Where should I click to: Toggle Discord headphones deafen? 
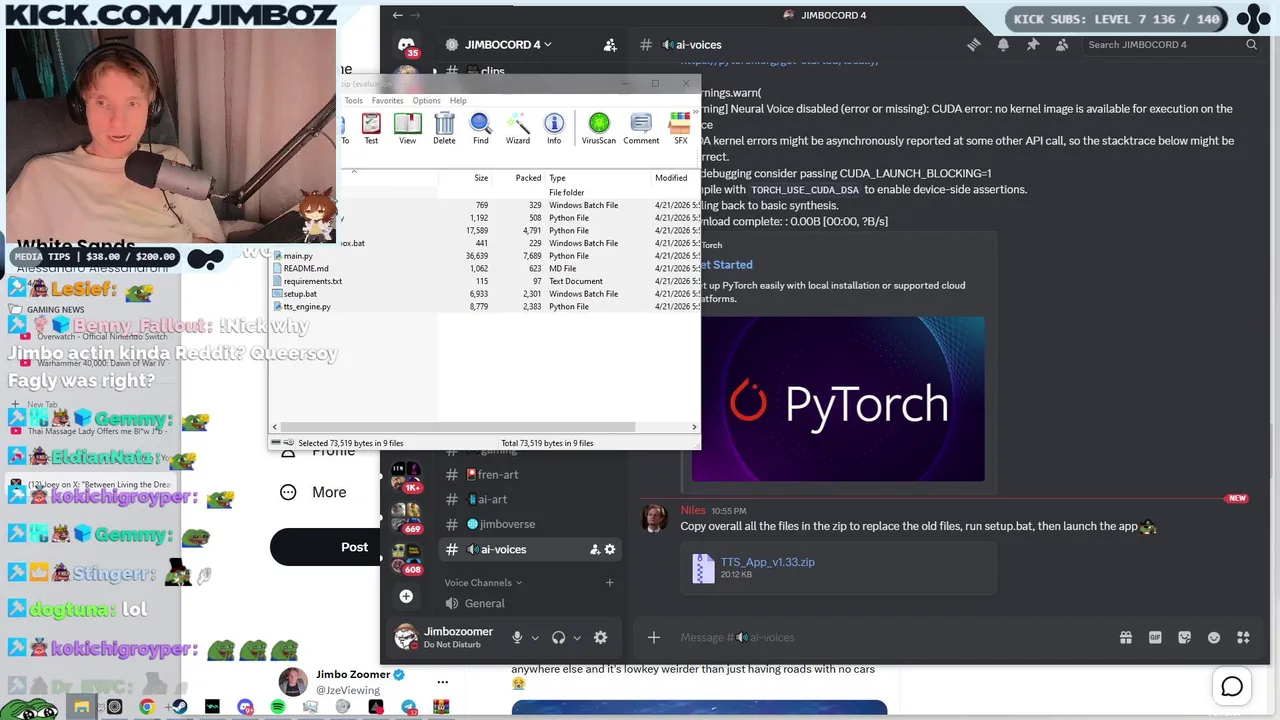coord(559,637)
